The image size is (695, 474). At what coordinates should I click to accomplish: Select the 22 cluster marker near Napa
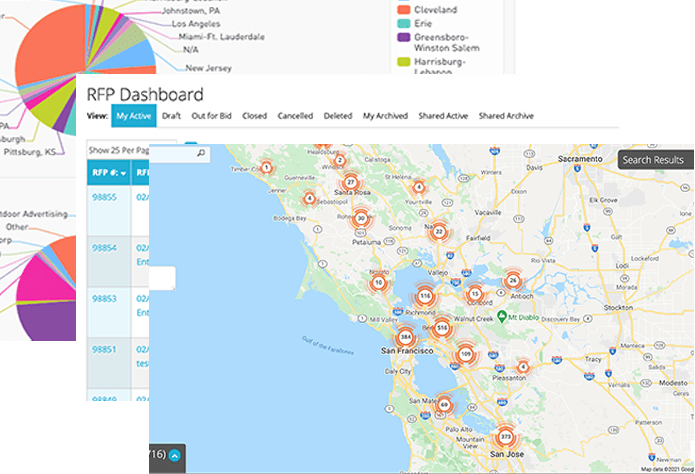[439, 231]
